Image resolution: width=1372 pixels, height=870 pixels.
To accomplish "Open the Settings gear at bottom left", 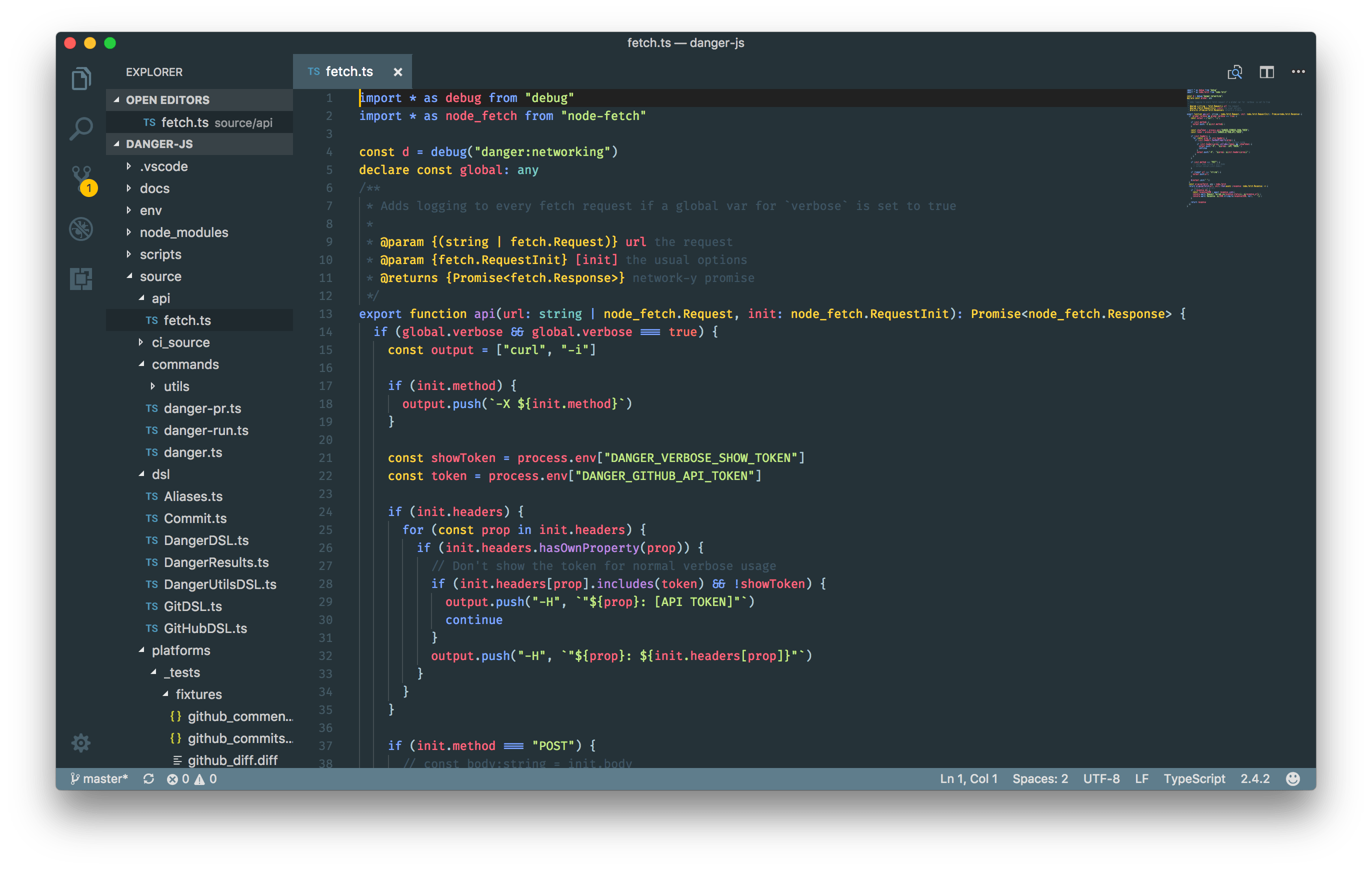I will [x=80, y=742].
